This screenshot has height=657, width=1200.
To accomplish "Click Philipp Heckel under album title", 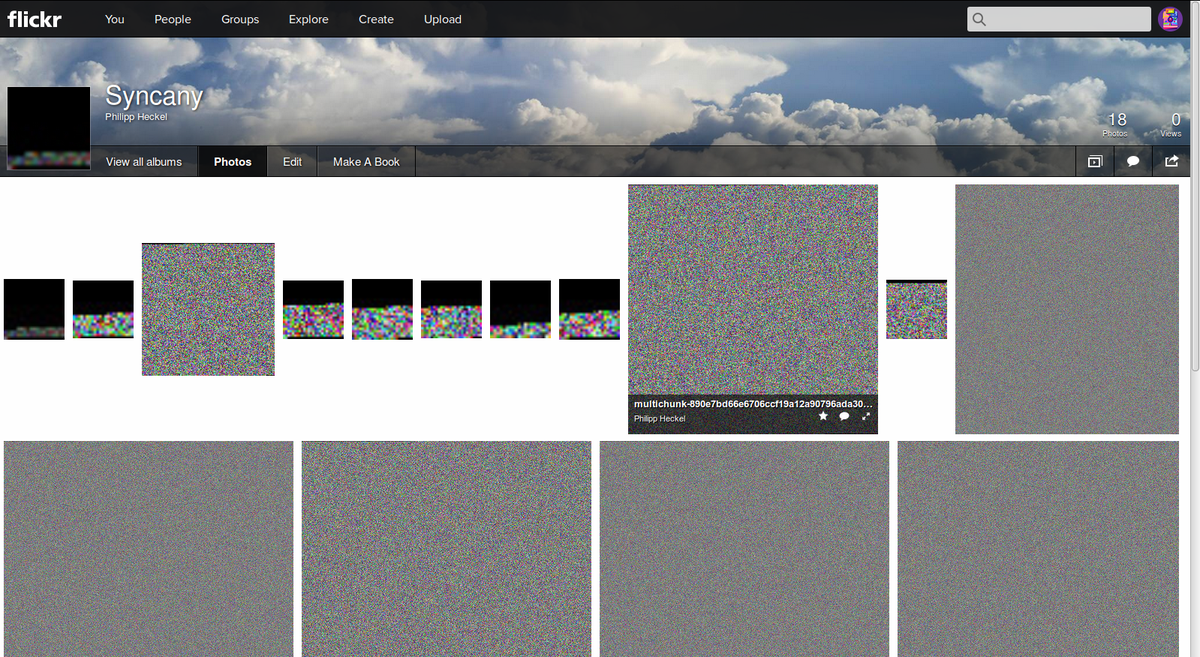I will coord(136,117).
